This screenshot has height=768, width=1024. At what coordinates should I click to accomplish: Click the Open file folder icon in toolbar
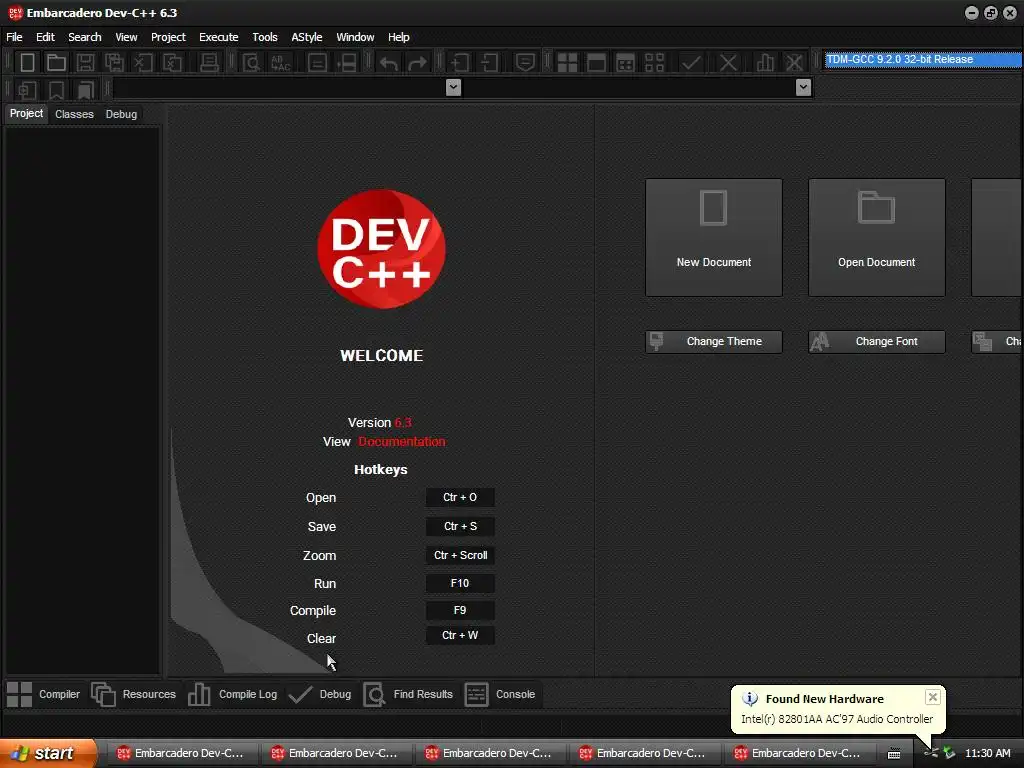56,63
